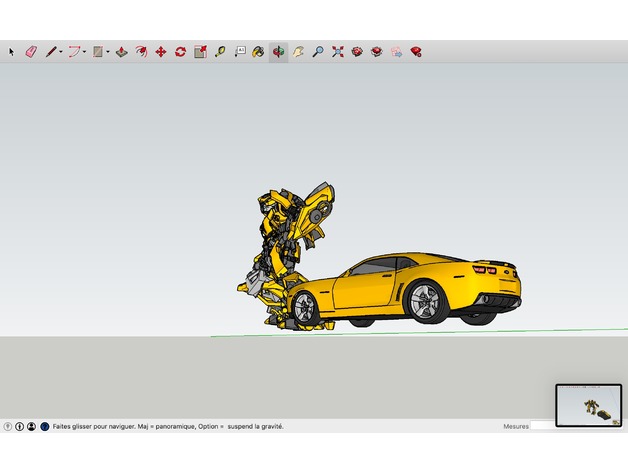Click the Mesures input field
The height and width of the screenshot is (472, 628).
pos(543,426)
